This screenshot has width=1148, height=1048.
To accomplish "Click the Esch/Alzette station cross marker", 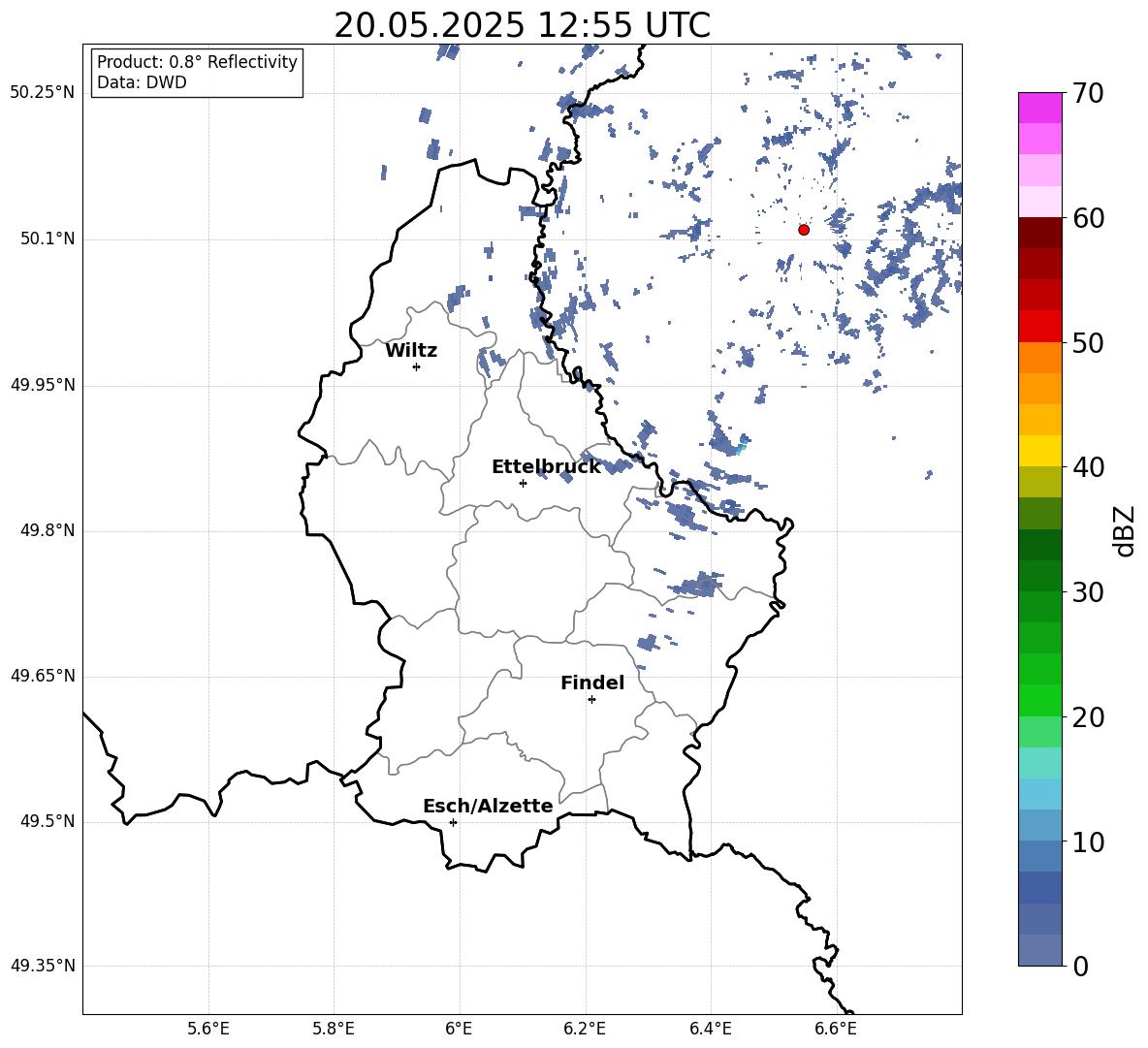I will point(453,822).
